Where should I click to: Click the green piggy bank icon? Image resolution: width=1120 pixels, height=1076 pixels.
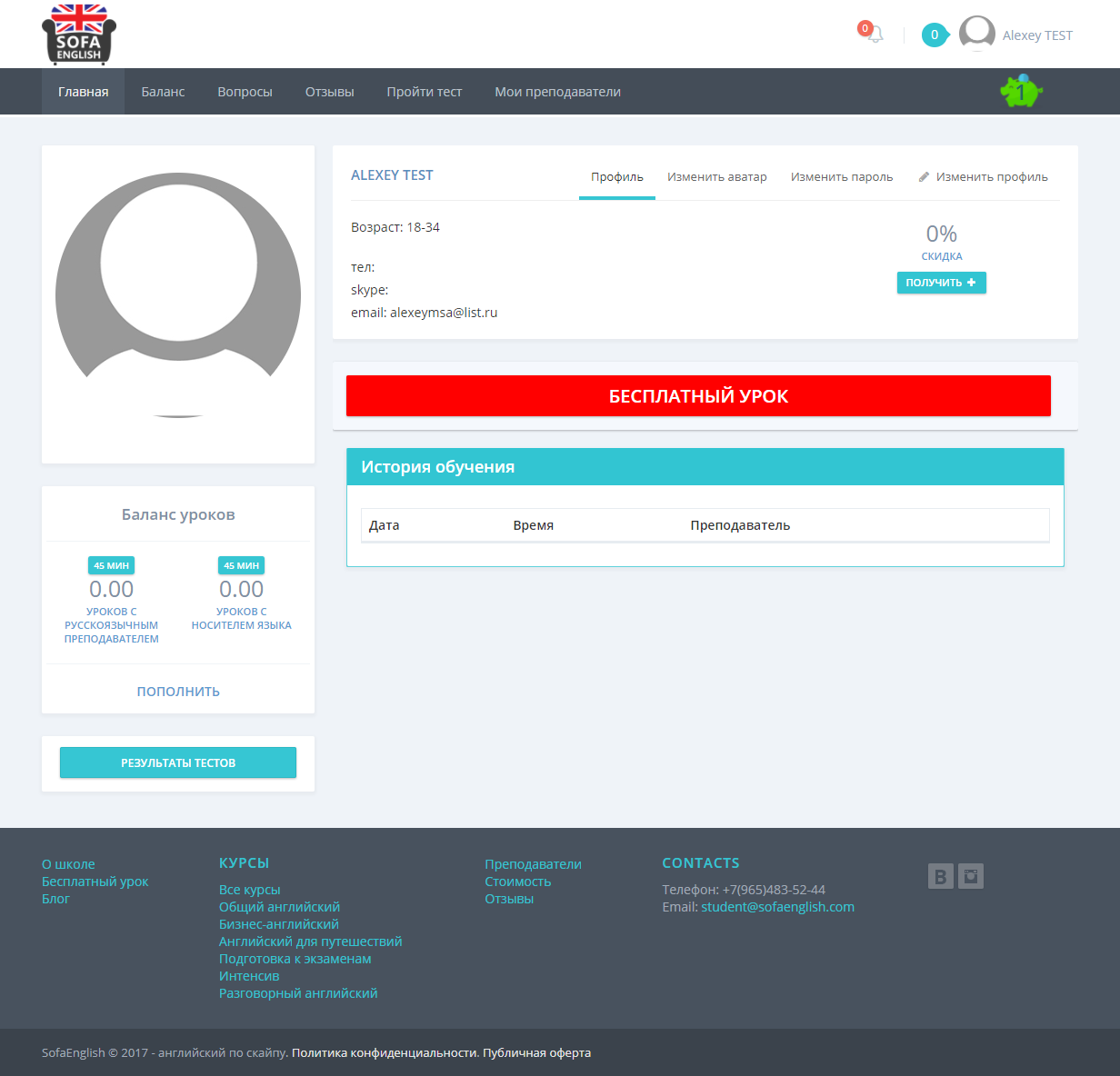(1021, 91)
